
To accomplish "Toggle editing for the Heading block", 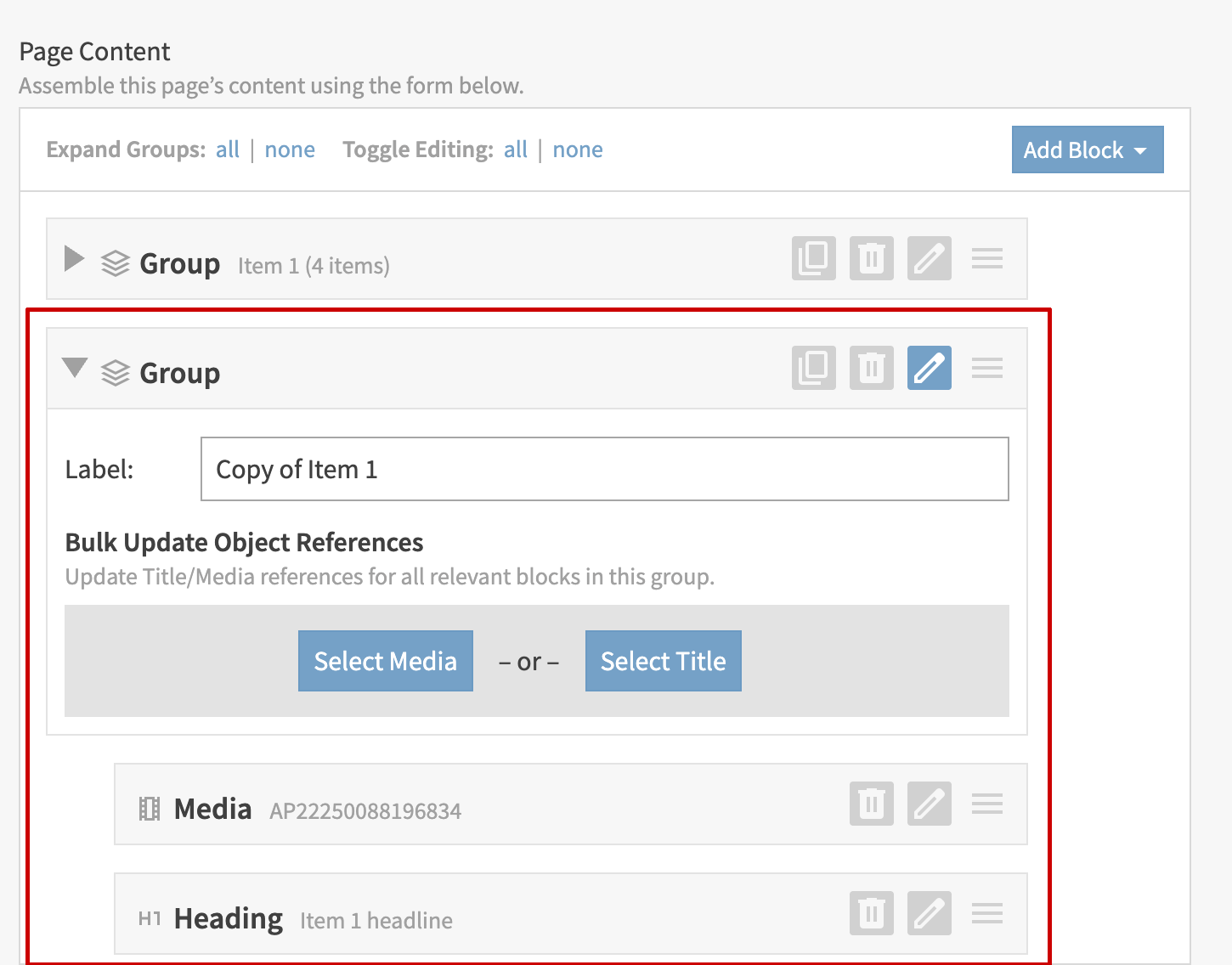I will tap(929, 913).
